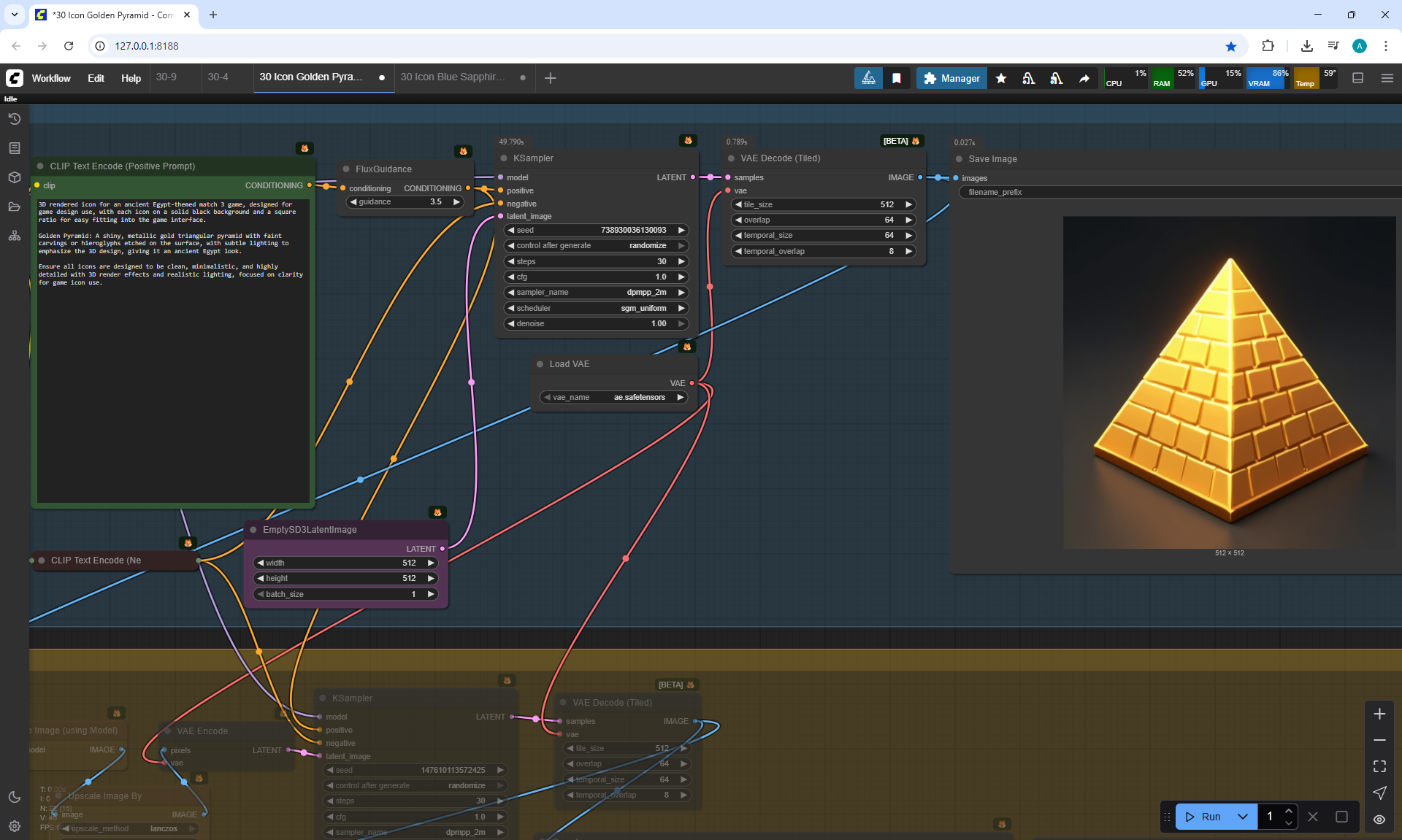The image size is (1402, 840).
Task: Open the Workflow menu
Action: pyautogui.click(x=51, y=78)
